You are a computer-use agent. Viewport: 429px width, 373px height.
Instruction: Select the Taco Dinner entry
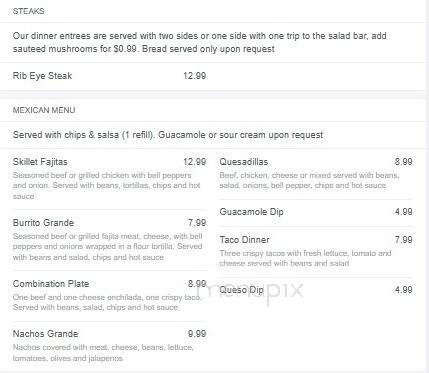[244, 239]
